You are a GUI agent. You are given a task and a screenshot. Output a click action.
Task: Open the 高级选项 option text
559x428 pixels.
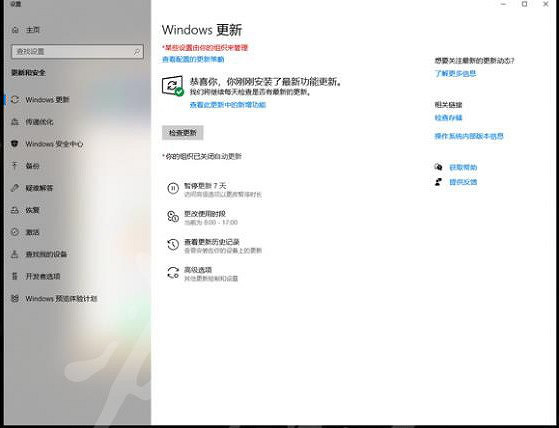[198, 270]
